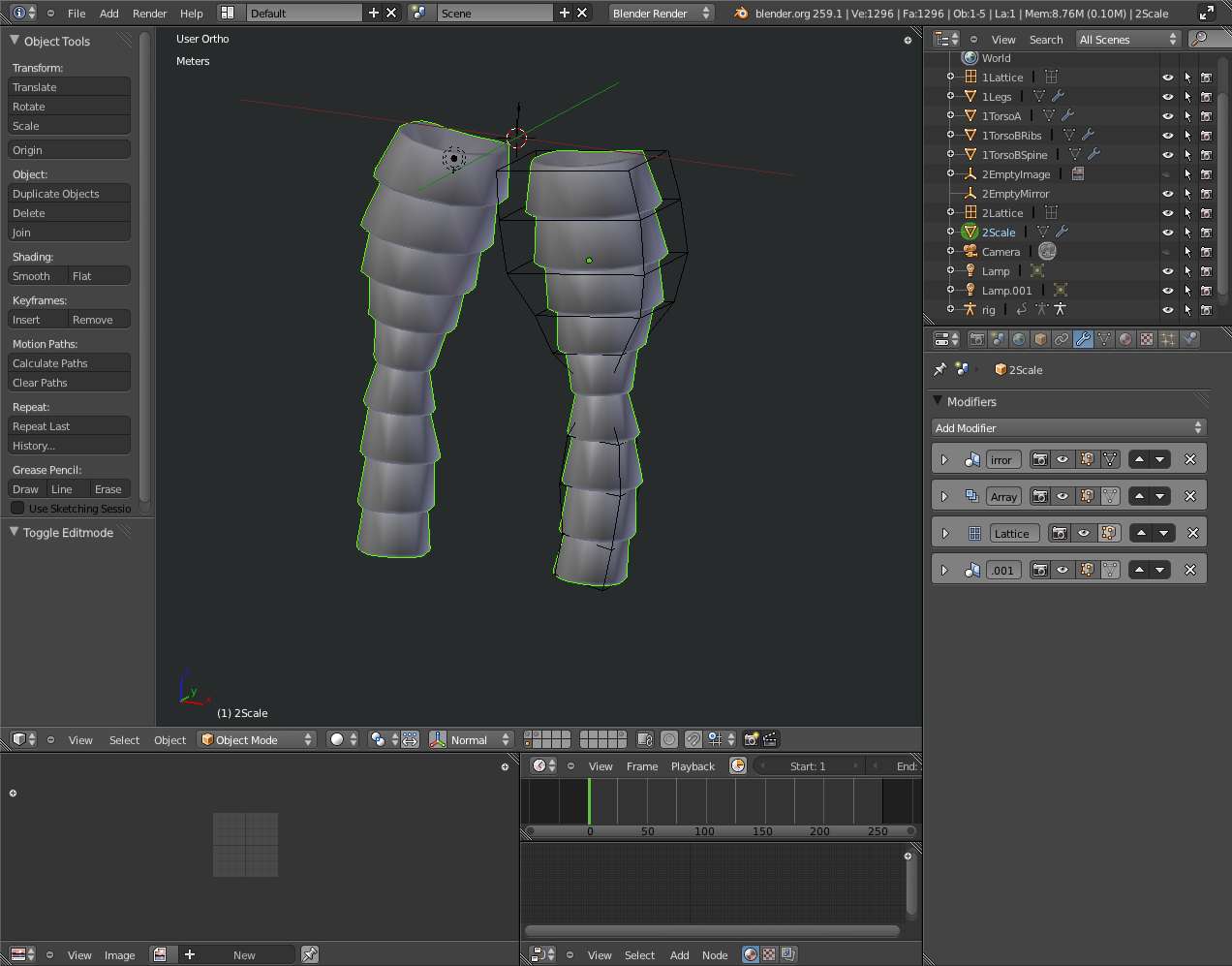This screenshot has height=966, width=1232.
Task: Click the Object Data triangle properties tab
Action: (x=1104, y=339)
